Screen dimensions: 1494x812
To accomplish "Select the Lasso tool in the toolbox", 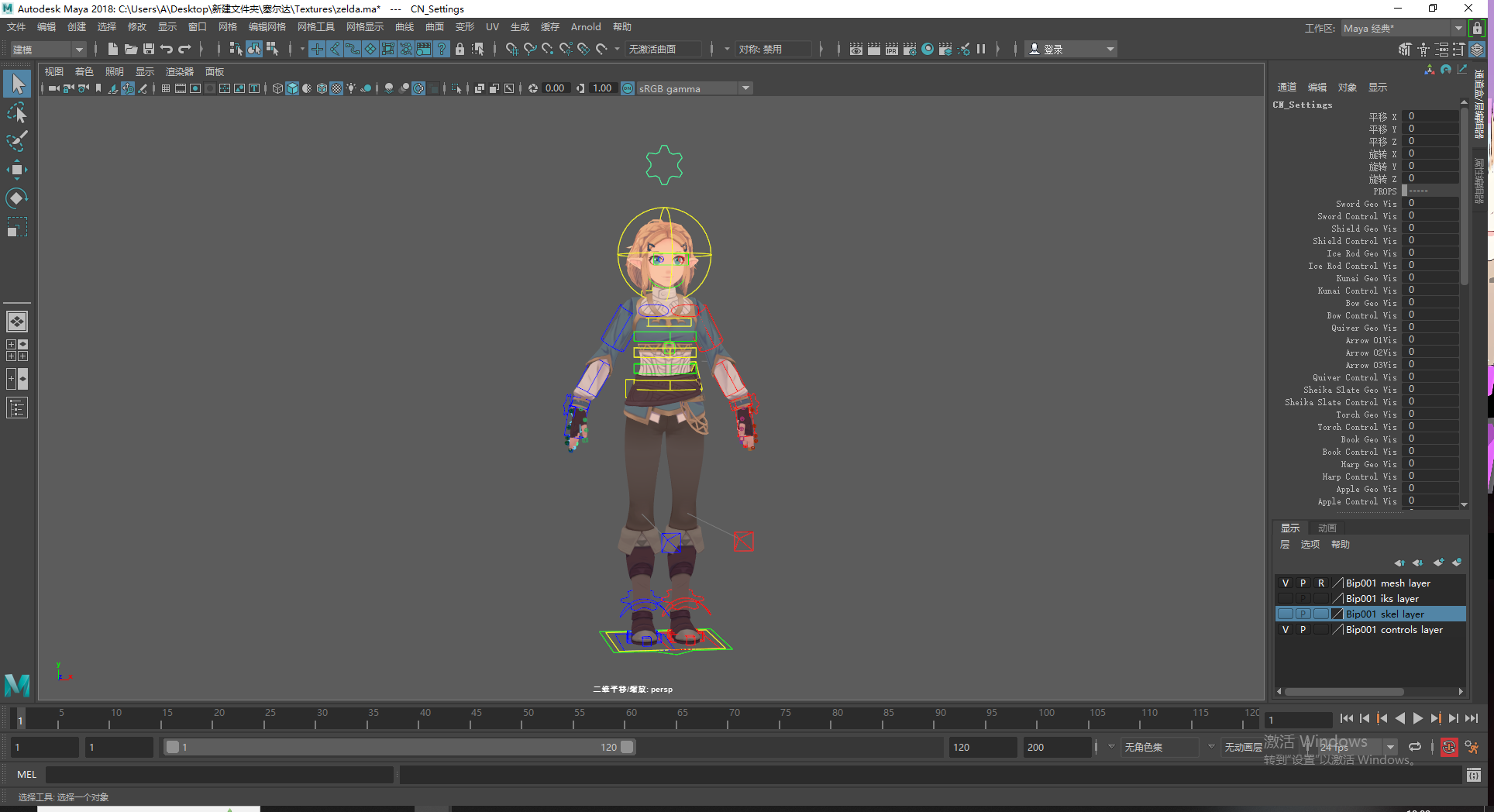I will [16, 113].
